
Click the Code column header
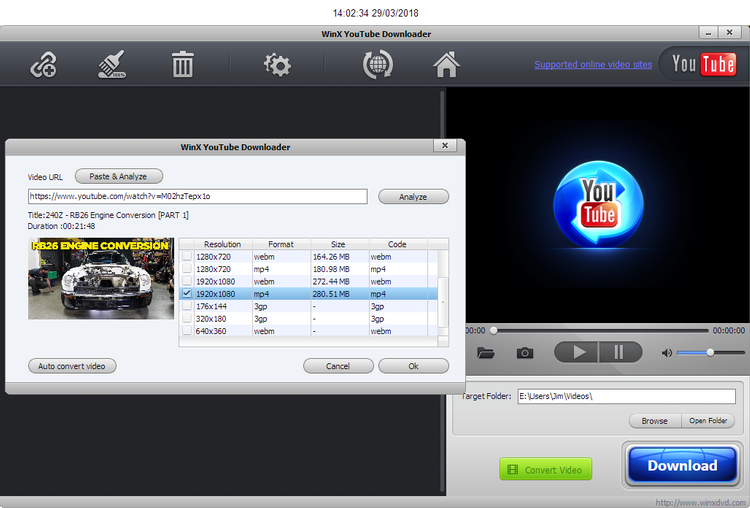[x=398, y=244]
